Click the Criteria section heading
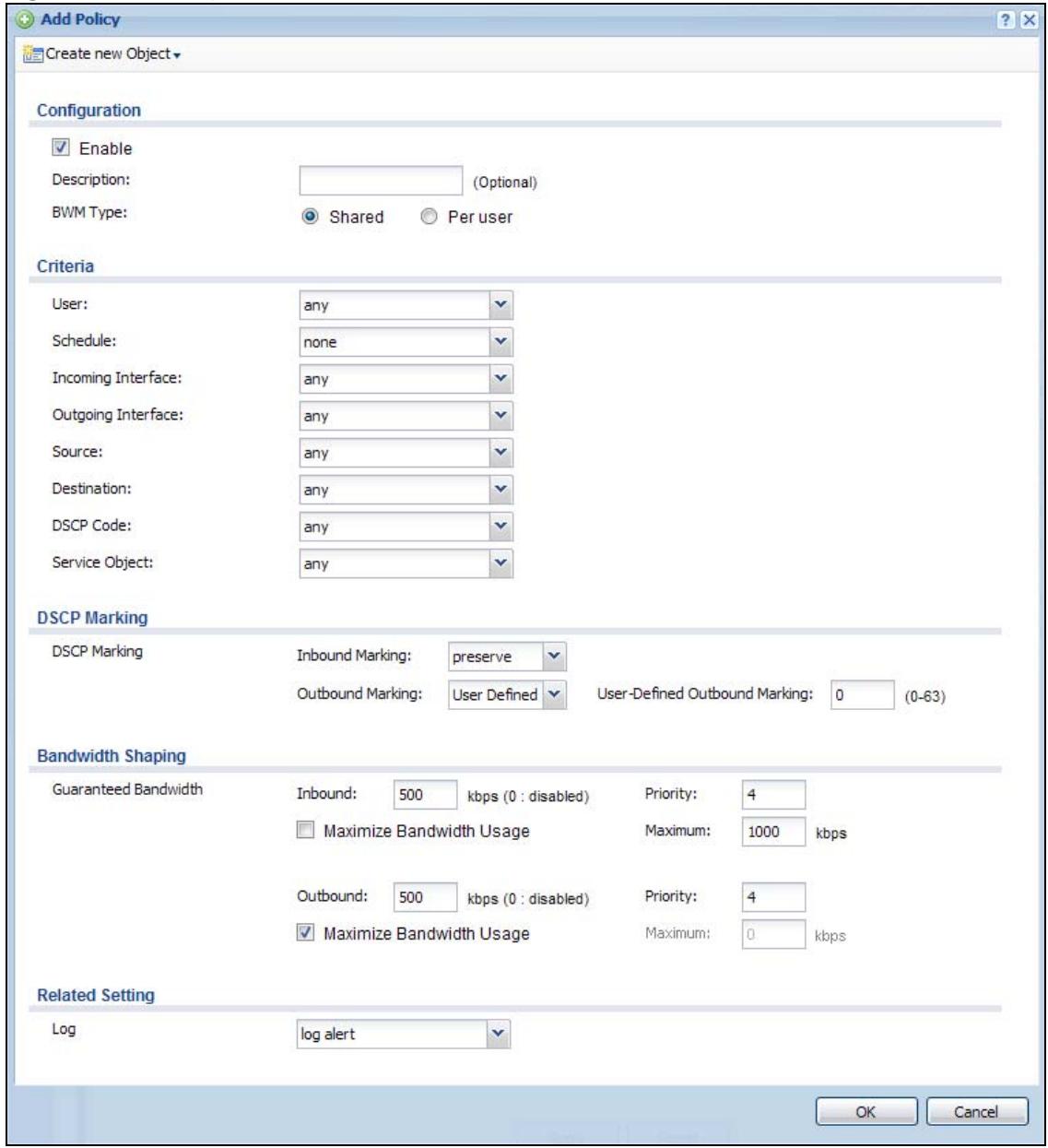This screenshot has width=1048, height=1148. pyautogui.click(x=65, y=266)
